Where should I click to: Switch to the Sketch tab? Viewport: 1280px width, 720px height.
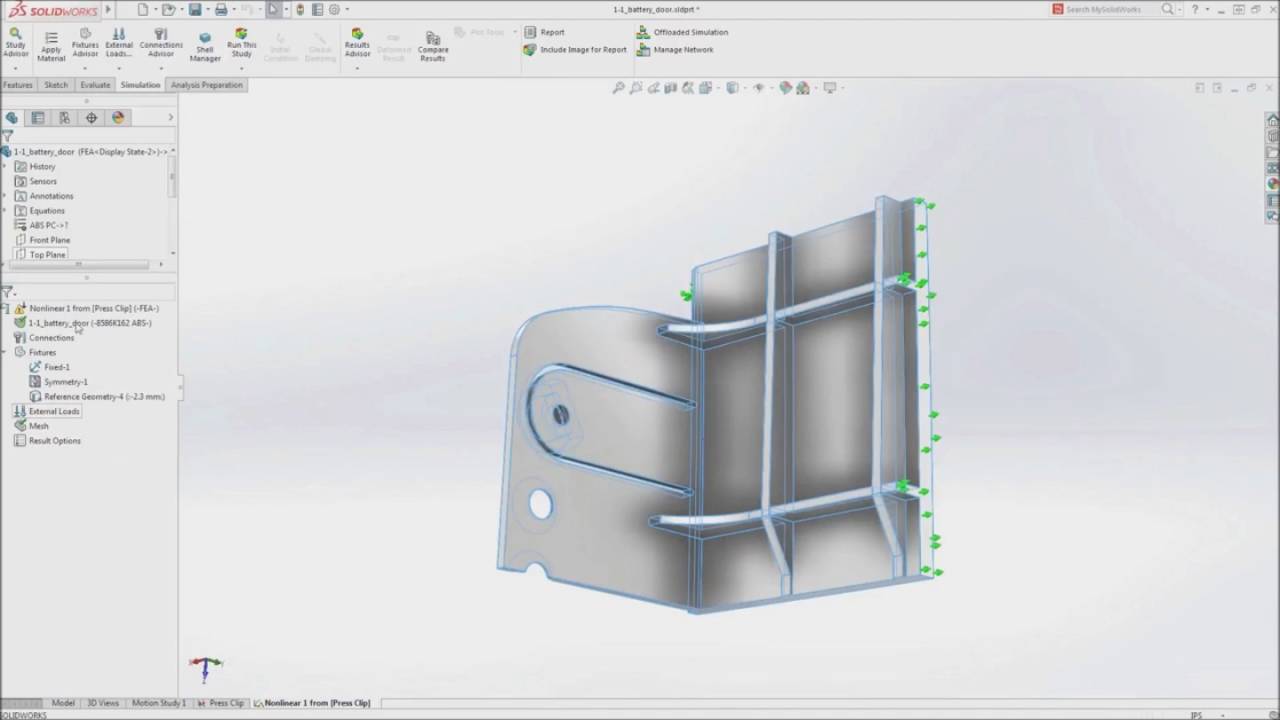click(56, 85)
